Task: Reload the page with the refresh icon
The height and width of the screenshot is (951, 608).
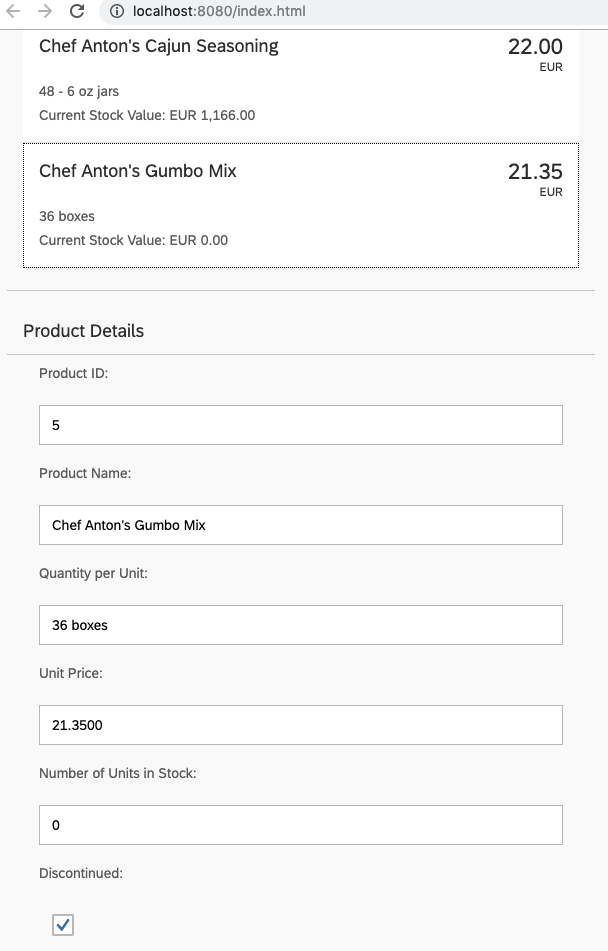Action: [x=77, y=12]
